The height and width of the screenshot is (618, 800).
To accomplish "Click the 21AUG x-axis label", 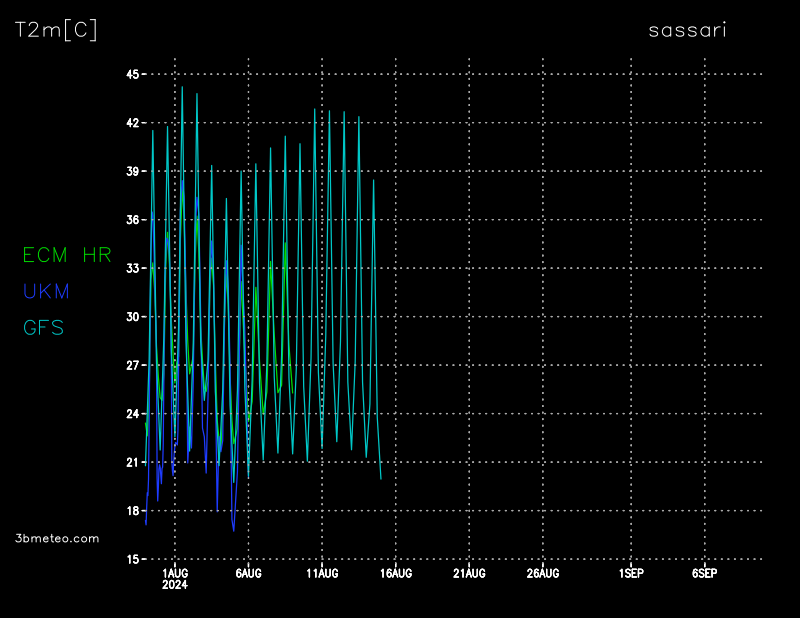I will 469,573.
